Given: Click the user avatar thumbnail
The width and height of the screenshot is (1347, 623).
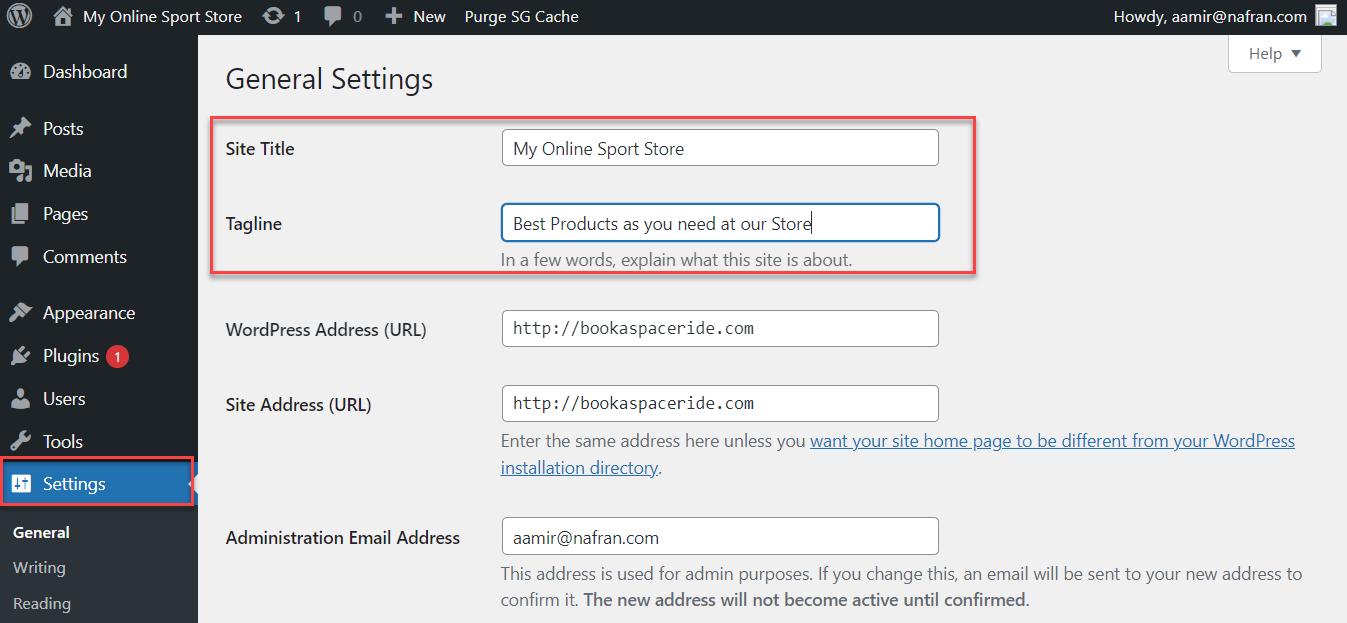Looking at the screenshot, I should [1326, 16].
